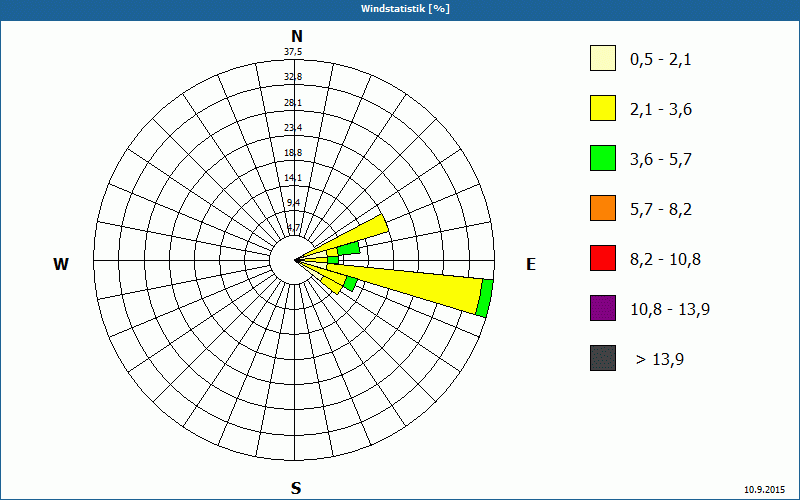
Task: Click the legend label '8,2 - 10,8'
Action: [x=665, y=260]
